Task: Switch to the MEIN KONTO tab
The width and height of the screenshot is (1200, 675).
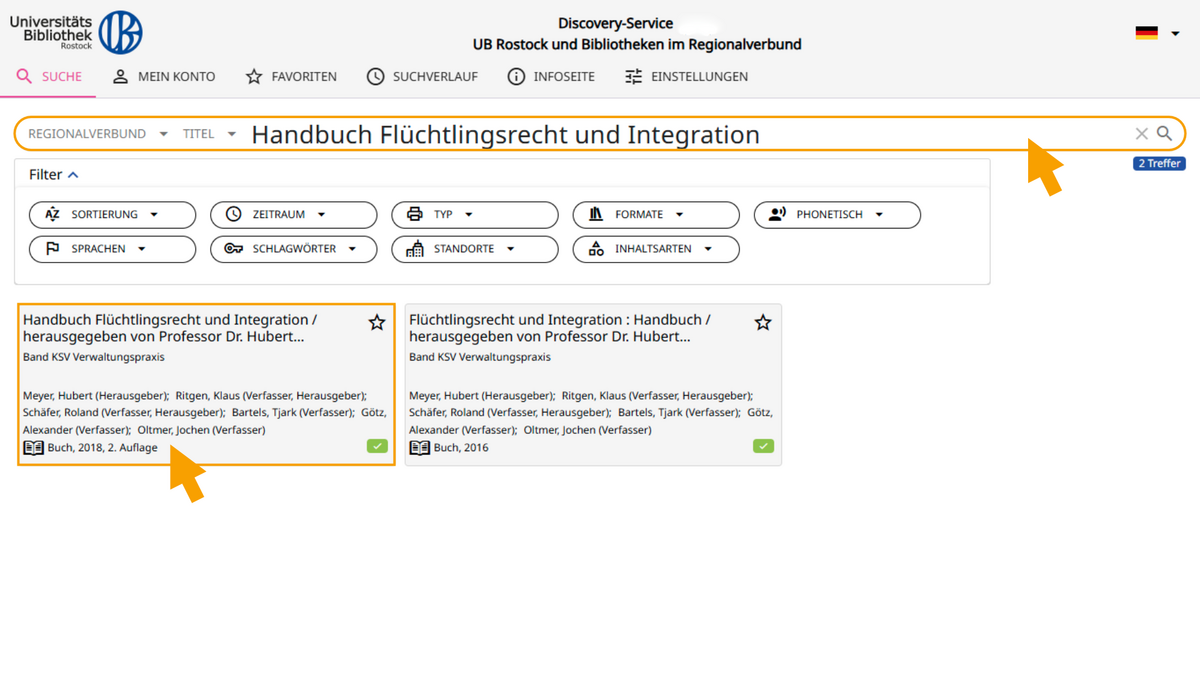Action: click(x=164, y=76)
